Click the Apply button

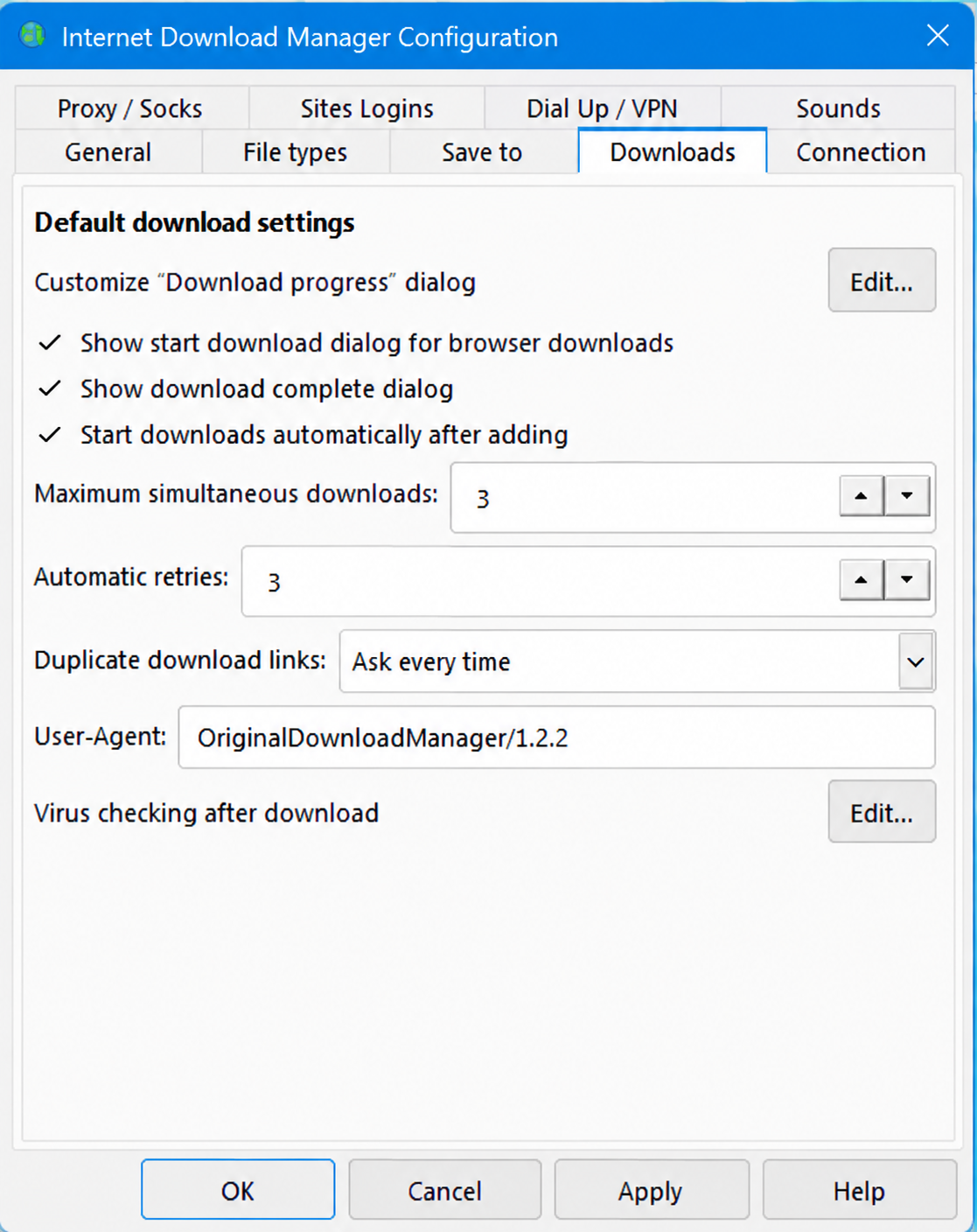[651, 1190]
